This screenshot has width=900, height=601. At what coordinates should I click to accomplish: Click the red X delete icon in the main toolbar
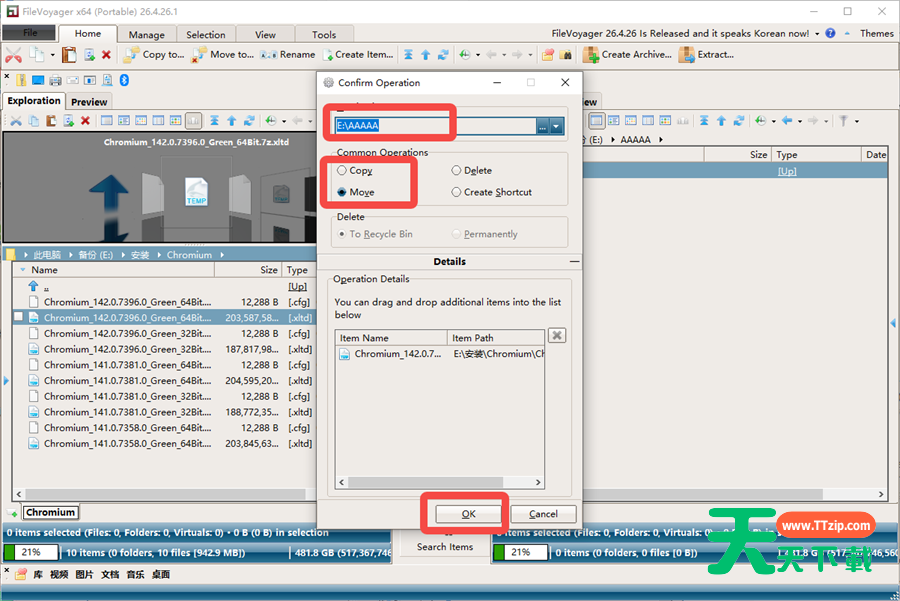pos(106,55)
